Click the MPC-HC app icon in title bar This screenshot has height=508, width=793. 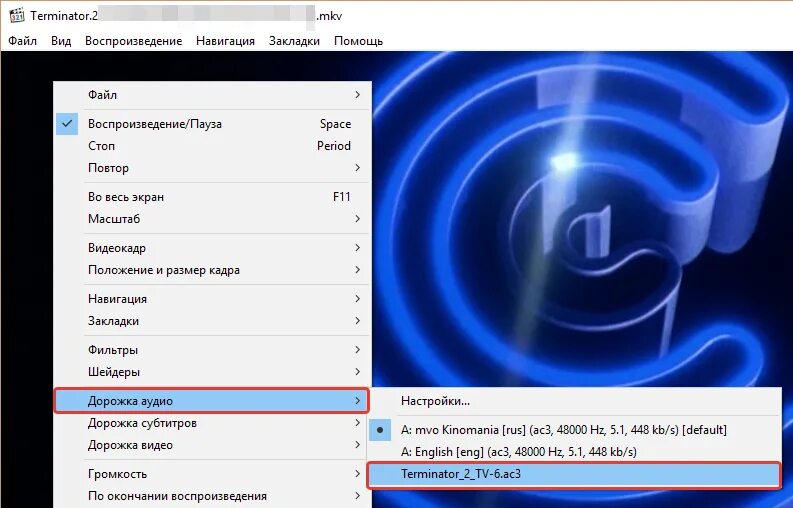point(17,15)
